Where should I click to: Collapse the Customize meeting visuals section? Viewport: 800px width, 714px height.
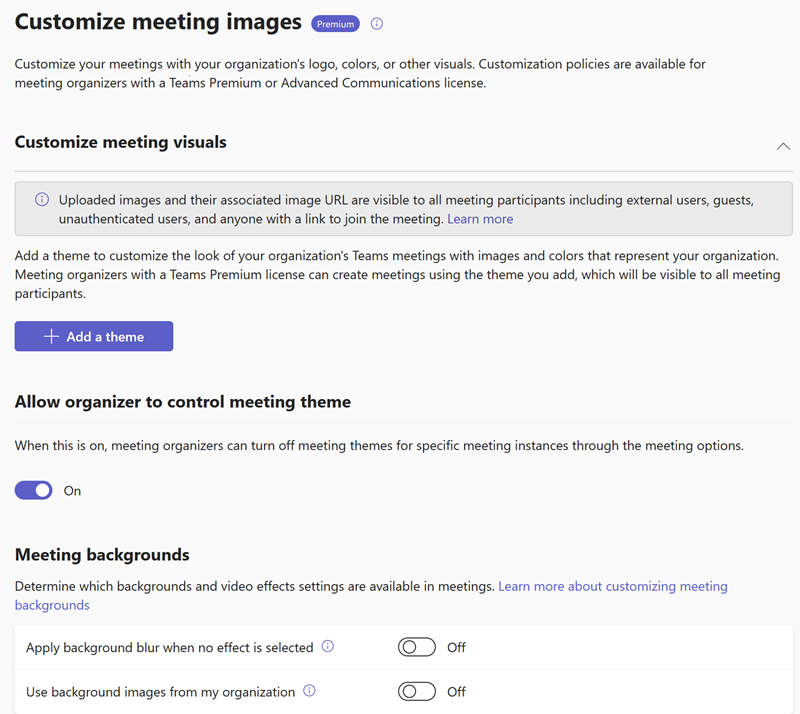(x=784, y=145)
